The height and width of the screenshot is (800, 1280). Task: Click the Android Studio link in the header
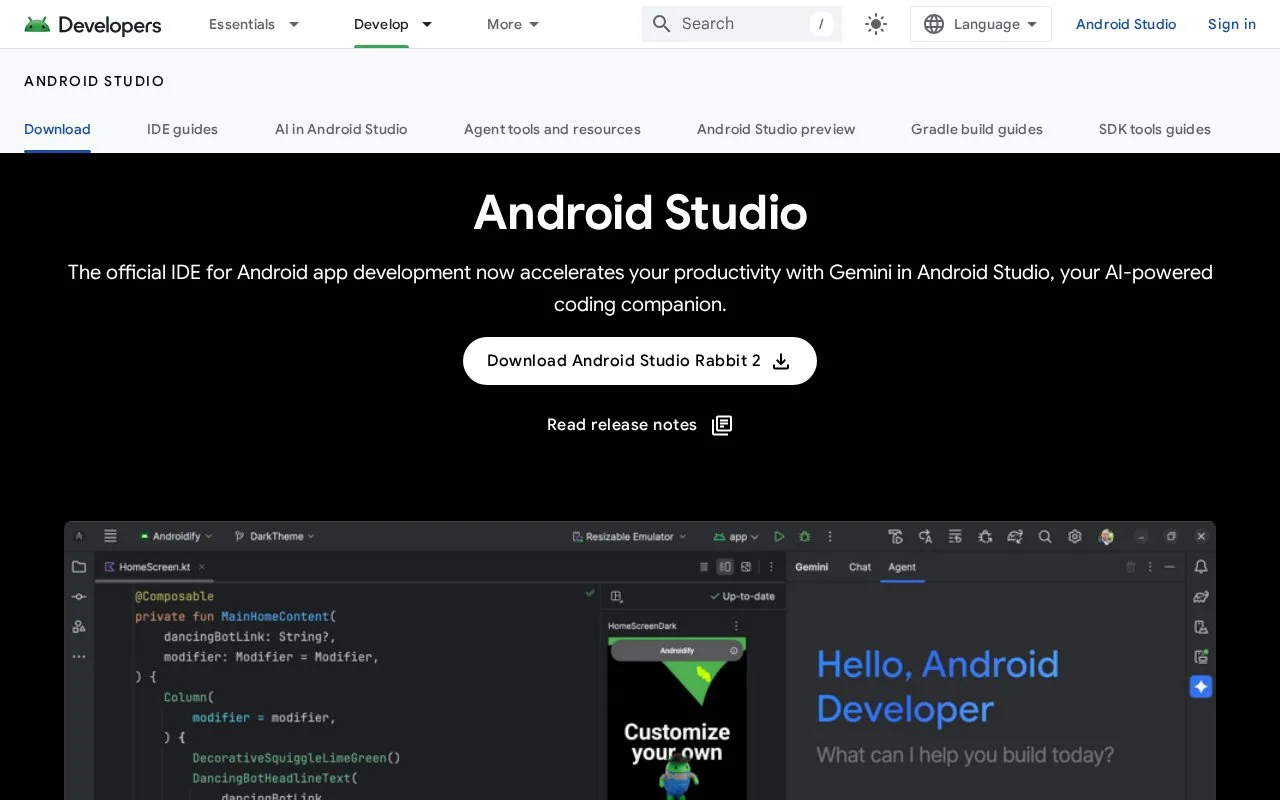(1126, 24)
